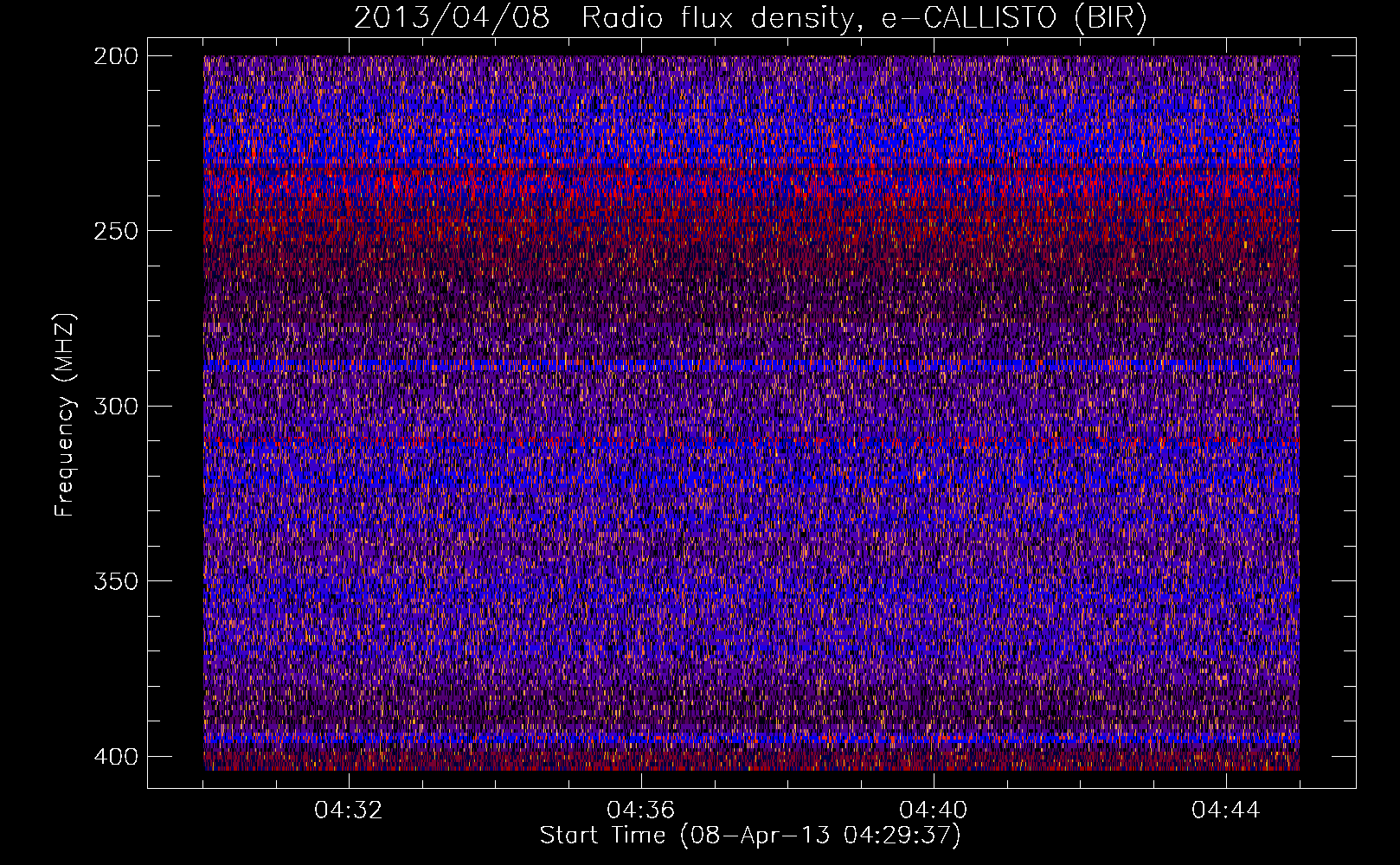1400x865 pixels.
Task: Click the 300 frequency tick label
Action: click(115, 406)
